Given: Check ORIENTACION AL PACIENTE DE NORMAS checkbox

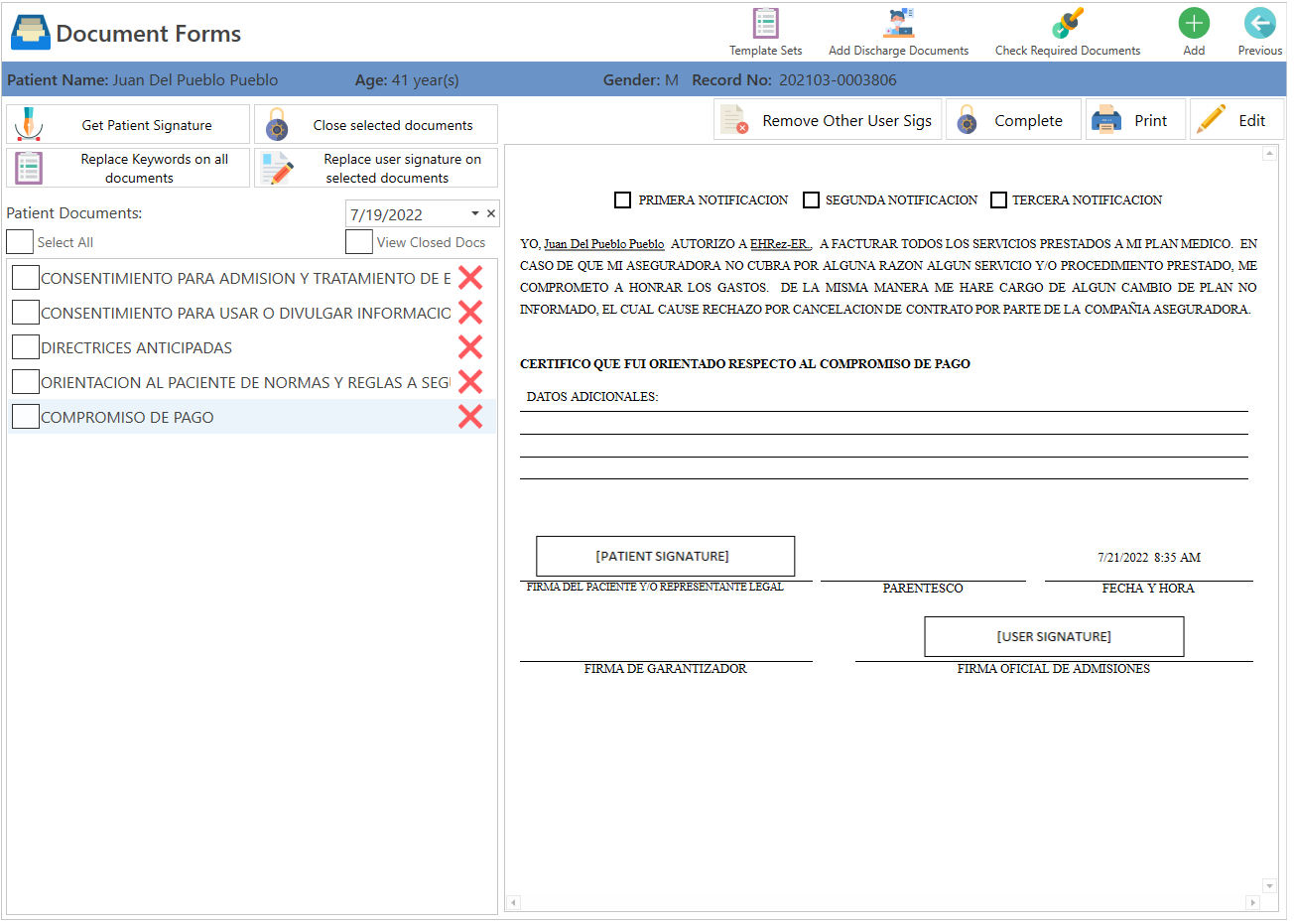Looking at the screenshot, I should coord(26,382).
